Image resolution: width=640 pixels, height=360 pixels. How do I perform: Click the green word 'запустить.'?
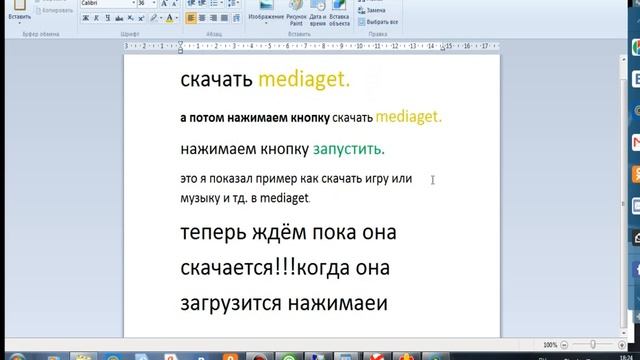349,149
